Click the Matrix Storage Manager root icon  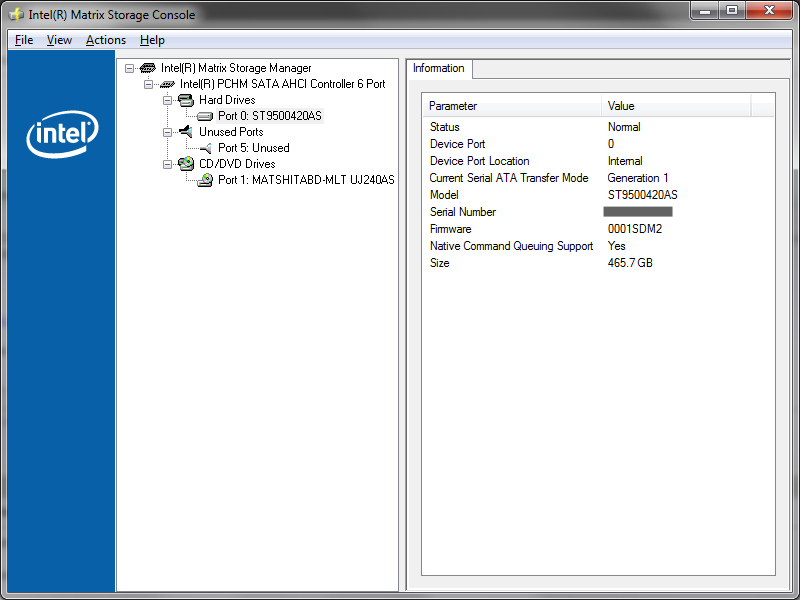pyautogui.click(x=147, y=68)
